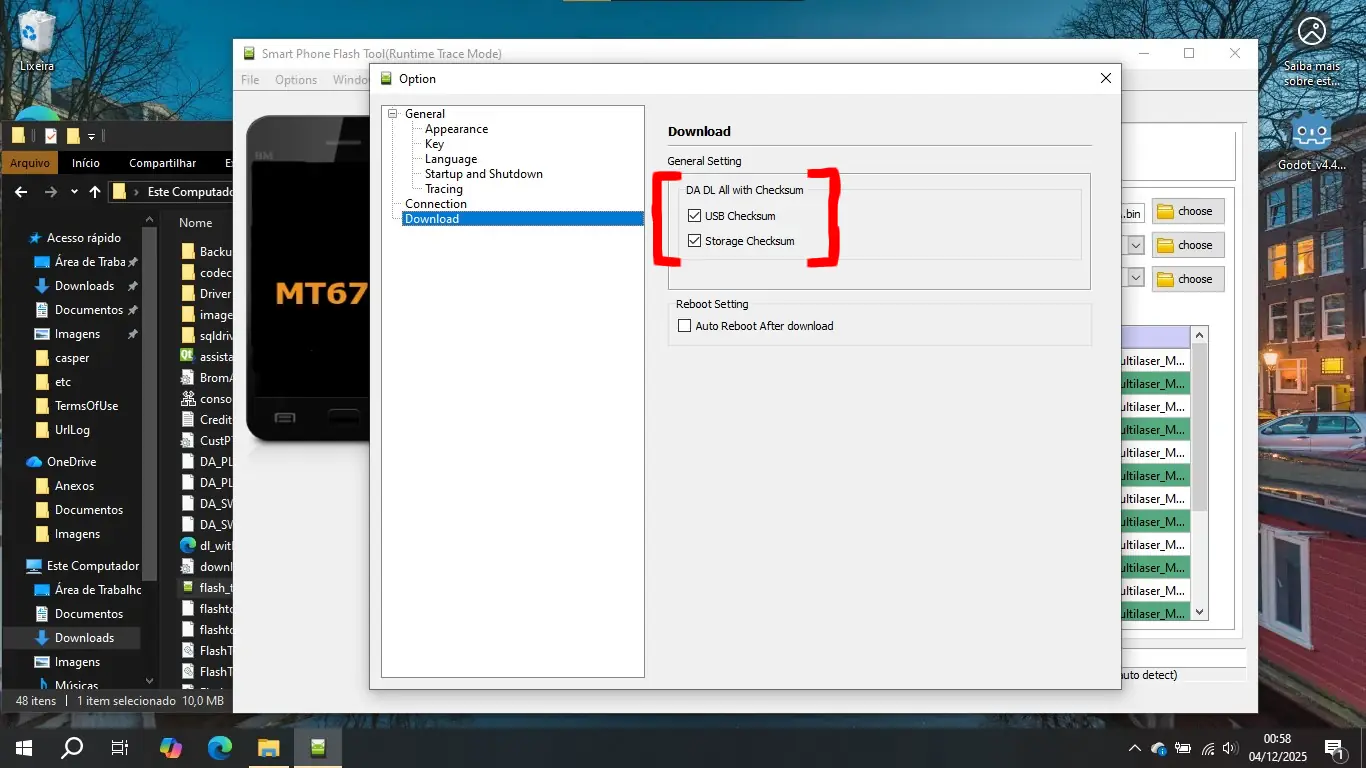Open the File menu

[x=250, y=80]
